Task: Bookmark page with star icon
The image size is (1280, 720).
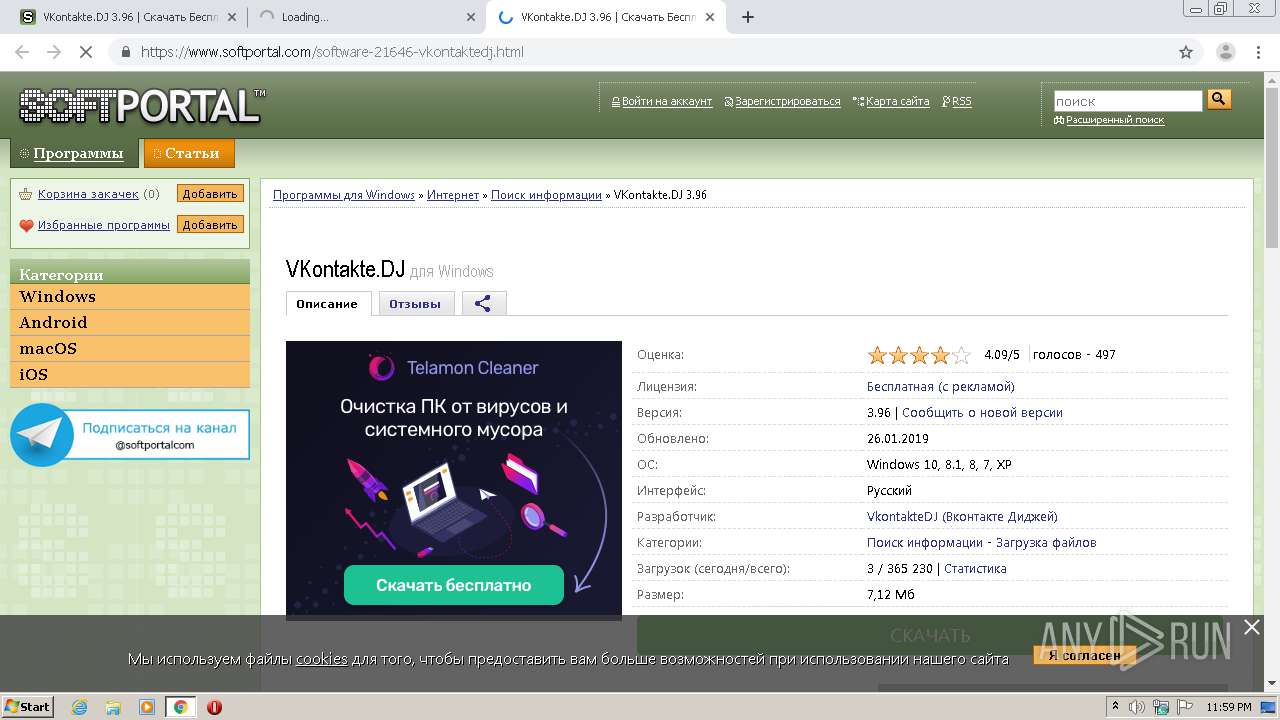Action: coord(1186,52)
